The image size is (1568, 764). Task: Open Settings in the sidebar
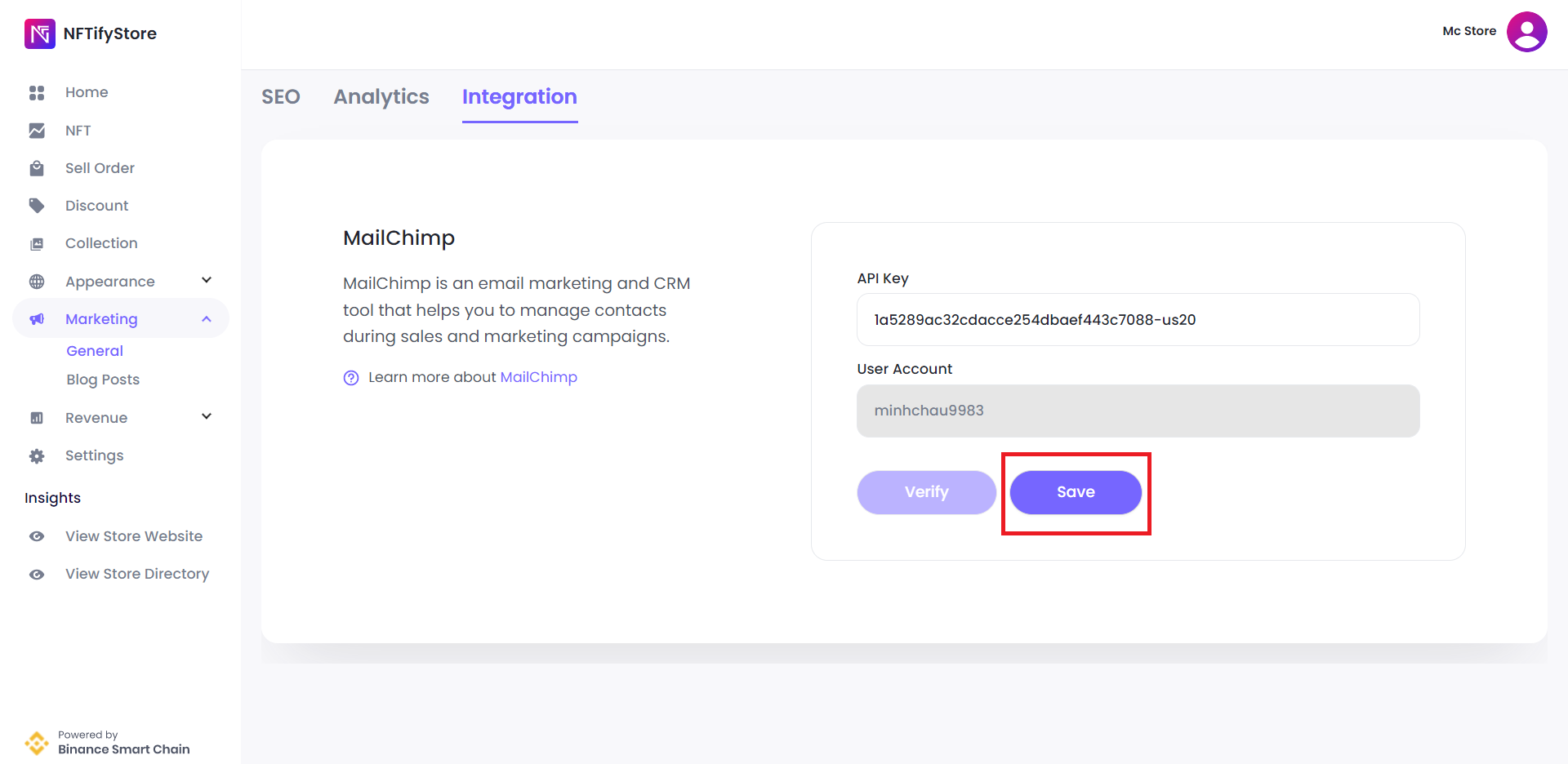(x=95, y=455)
